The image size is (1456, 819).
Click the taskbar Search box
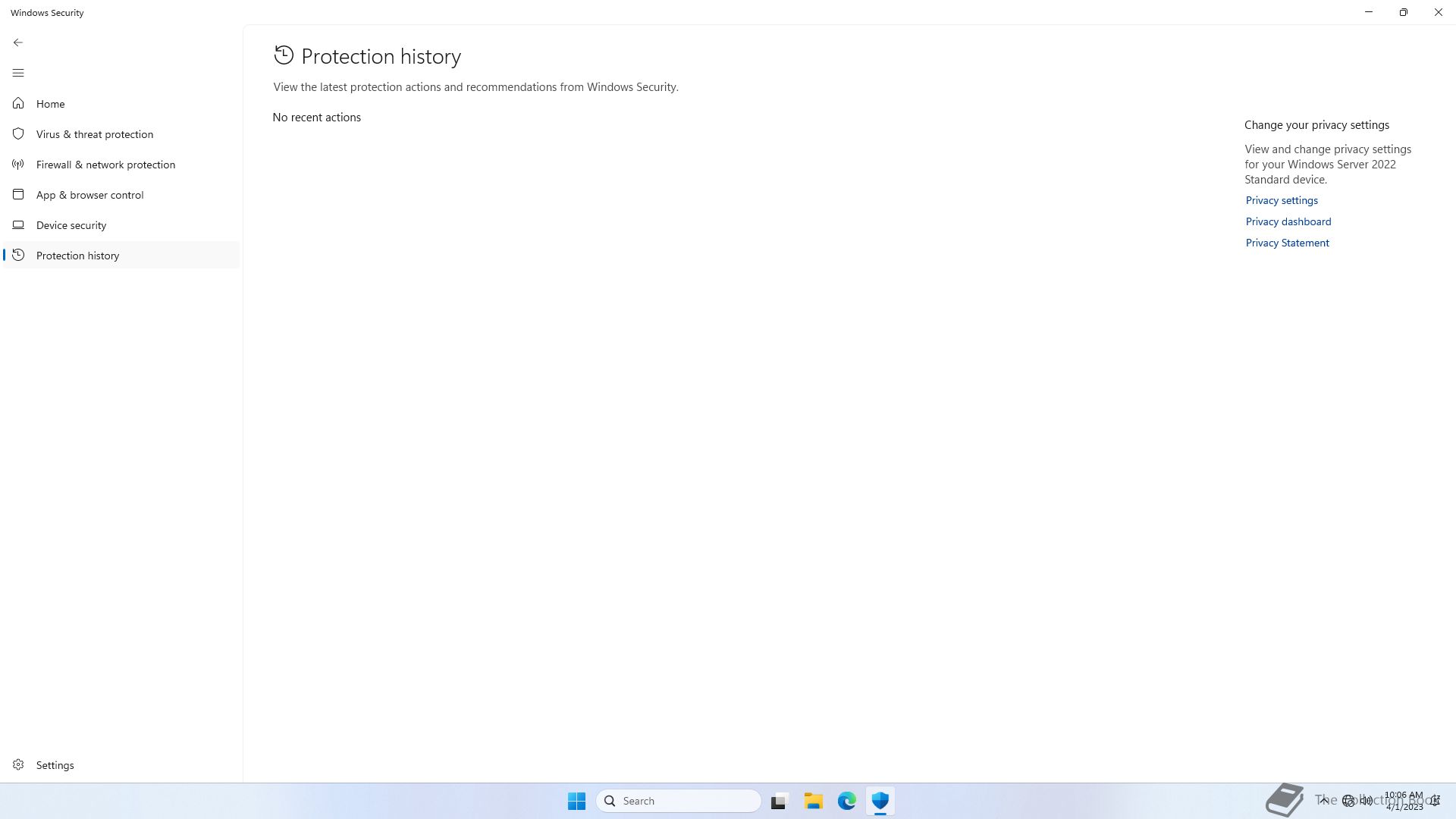[x=679, y=801]
